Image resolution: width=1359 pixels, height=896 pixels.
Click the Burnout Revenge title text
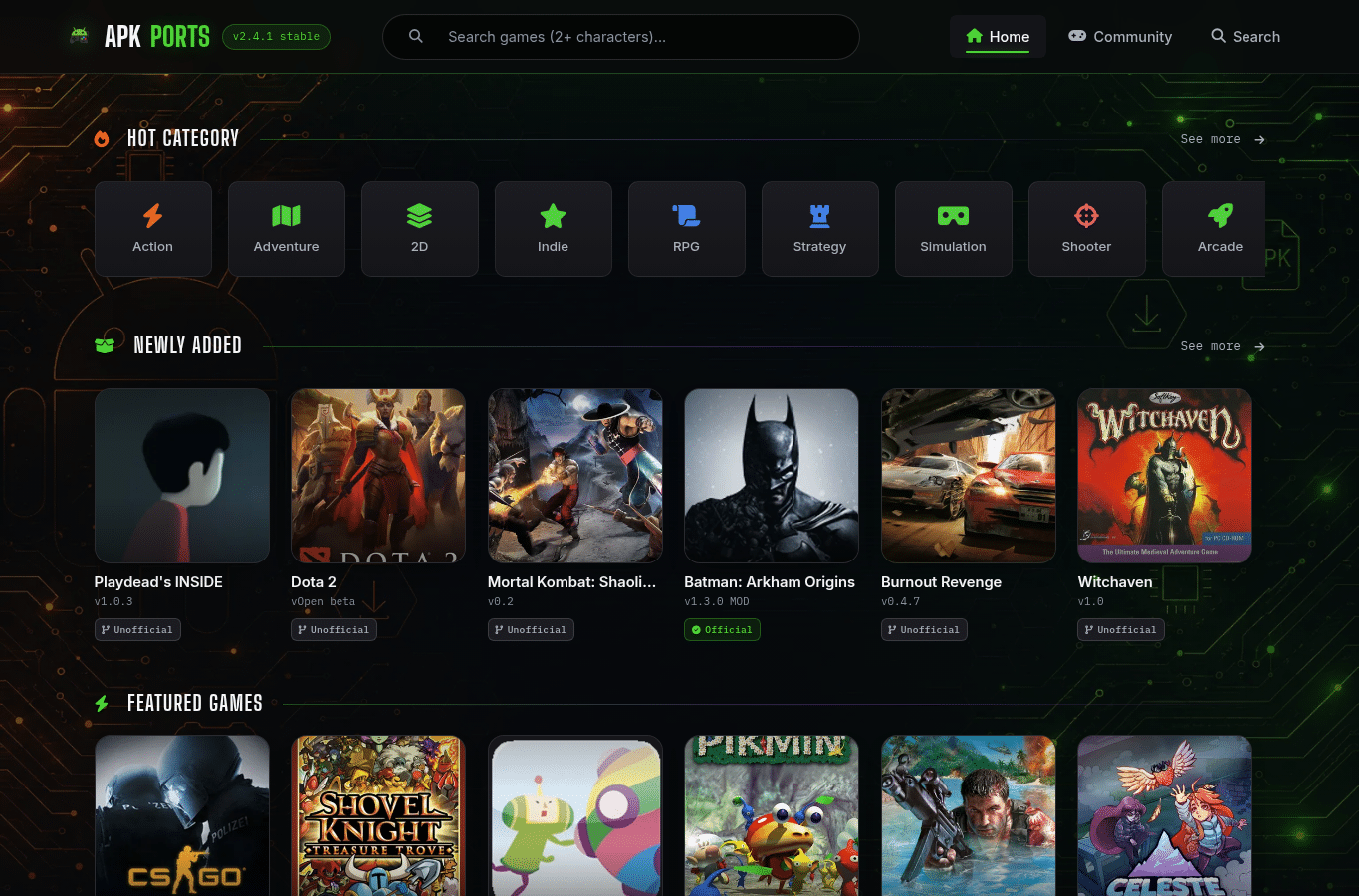[941, 582]
